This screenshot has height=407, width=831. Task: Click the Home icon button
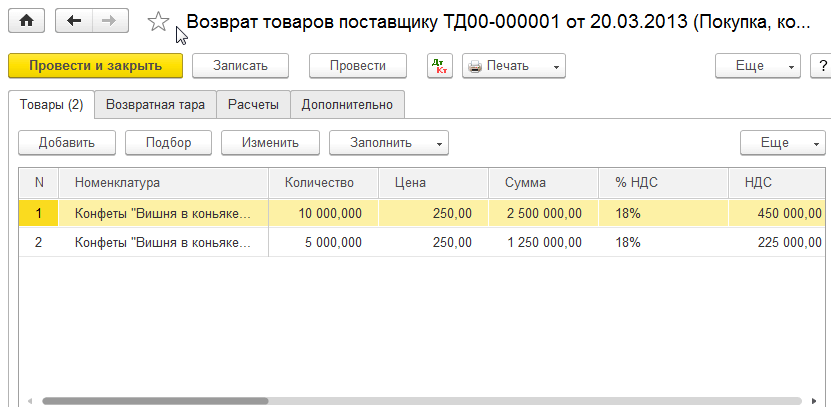pos(27,20)
